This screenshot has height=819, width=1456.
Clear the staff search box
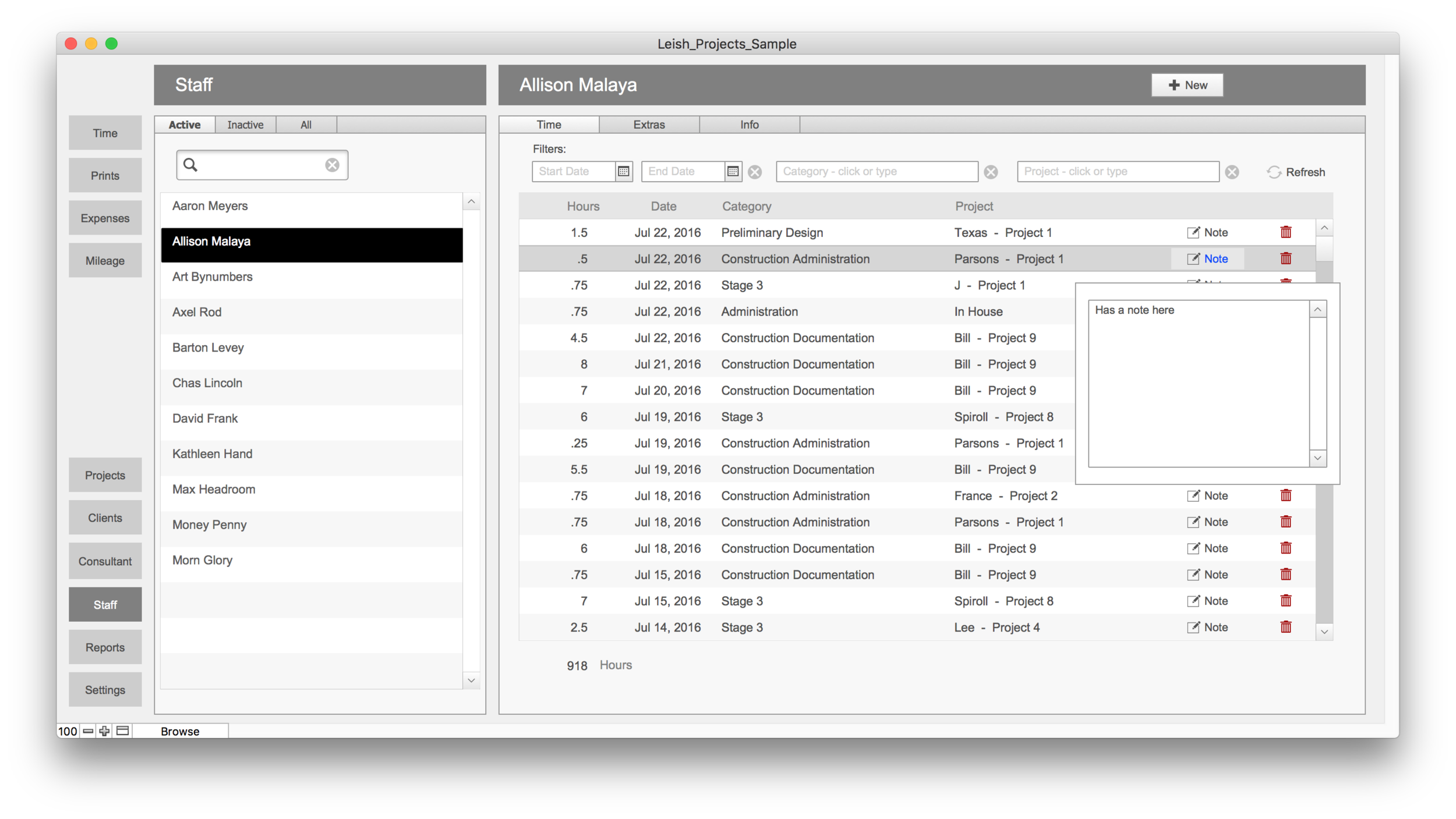pyautogui.click(x=332, y=165)
